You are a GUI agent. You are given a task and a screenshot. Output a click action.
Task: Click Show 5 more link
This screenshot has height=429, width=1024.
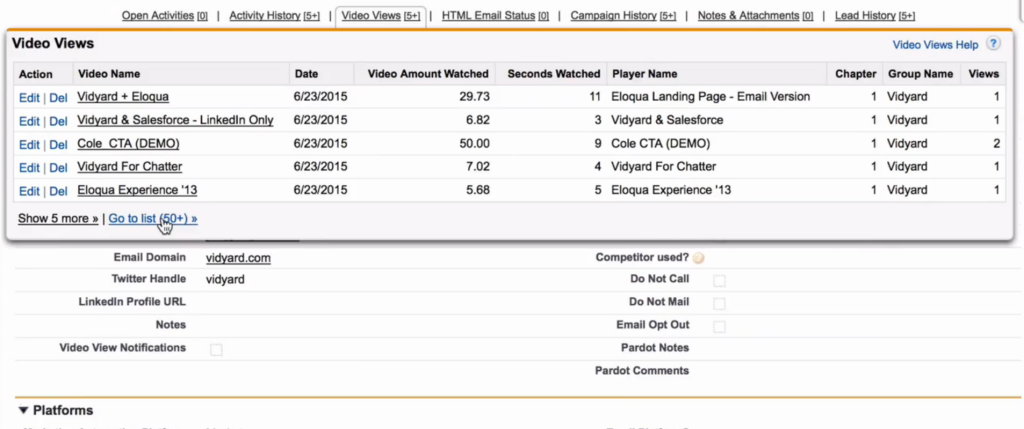(58, 218)
